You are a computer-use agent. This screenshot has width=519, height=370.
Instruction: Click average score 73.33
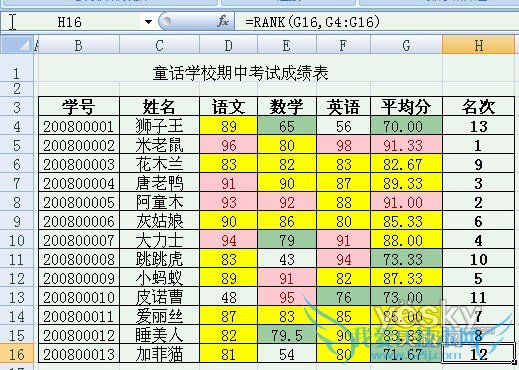[x=406, y=259]
